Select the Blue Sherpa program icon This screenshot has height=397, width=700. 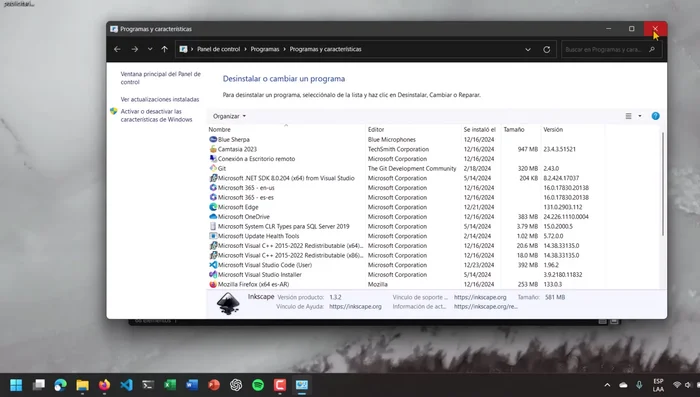(x=213, y=139)
